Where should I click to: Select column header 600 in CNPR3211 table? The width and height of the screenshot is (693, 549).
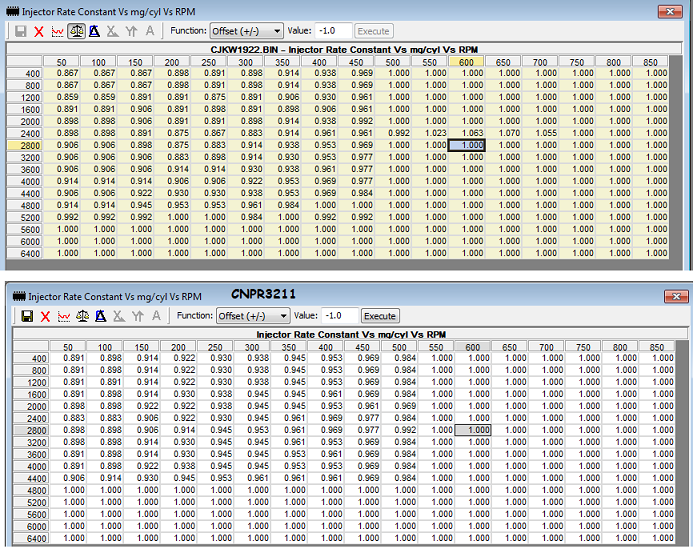[472, 347]
